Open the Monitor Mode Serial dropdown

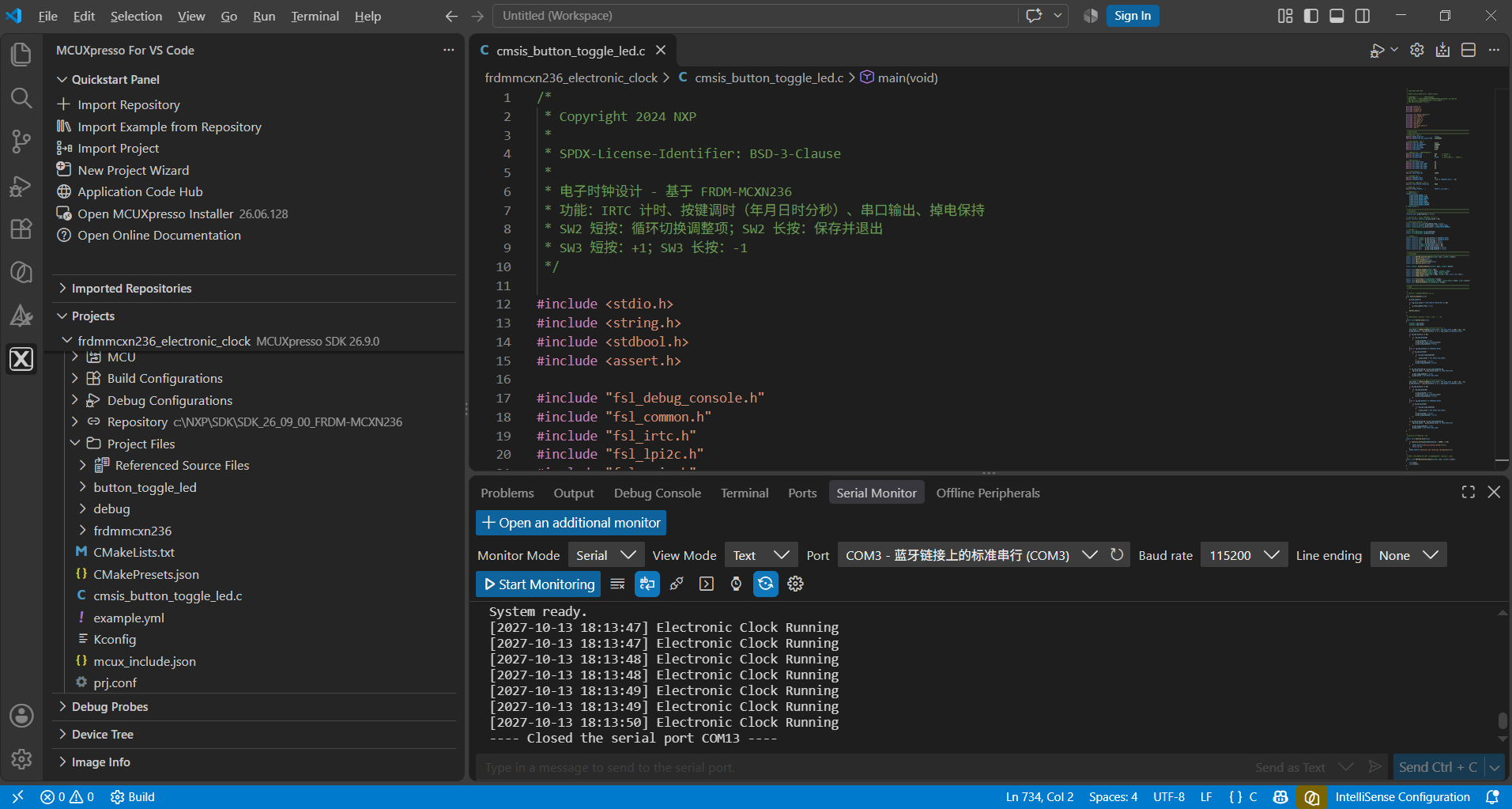click(x=606, y=555)
